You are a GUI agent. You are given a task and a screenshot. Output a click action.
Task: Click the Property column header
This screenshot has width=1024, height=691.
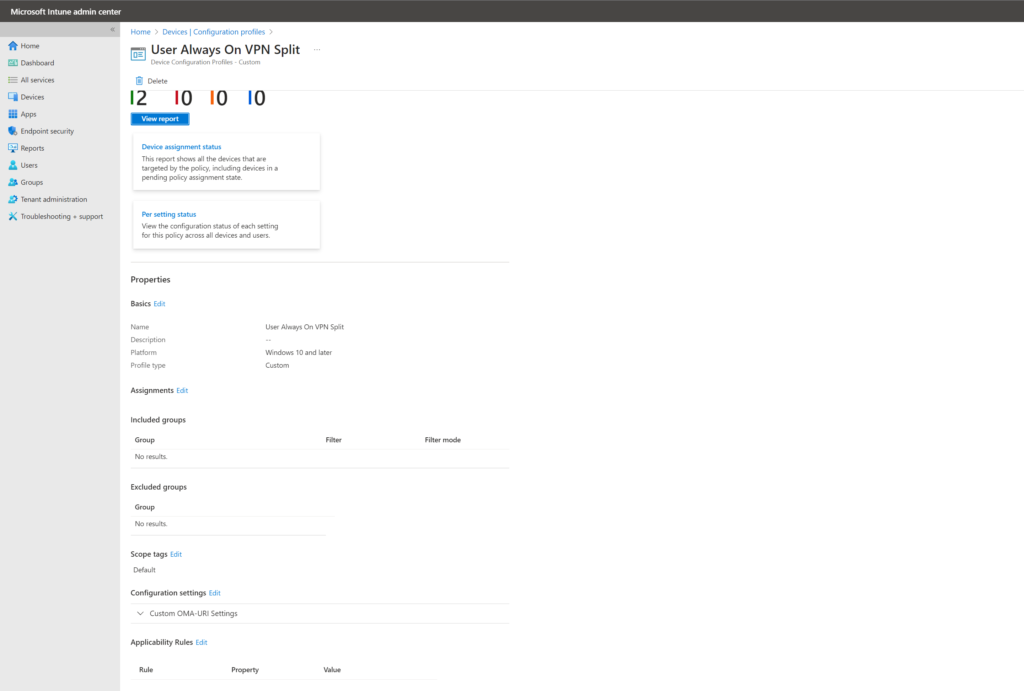tap(245, 670)
